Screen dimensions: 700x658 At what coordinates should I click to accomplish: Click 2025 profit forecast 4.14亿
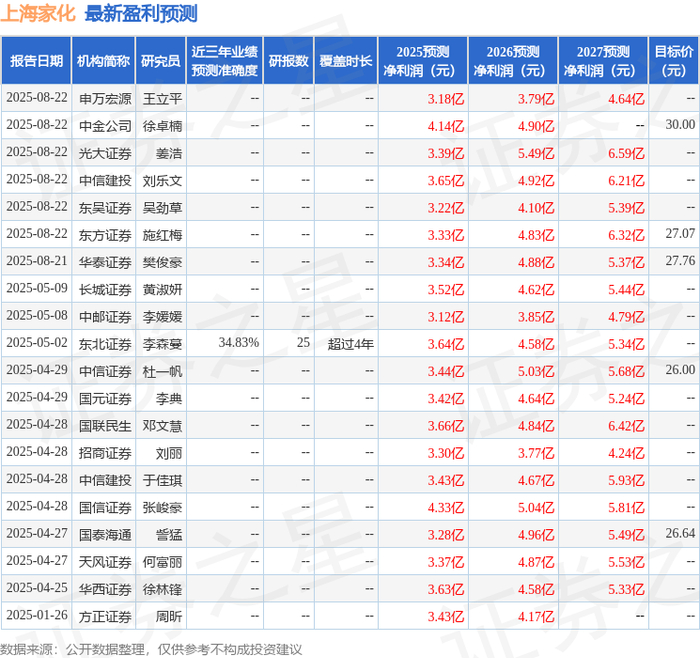click(x=446, y=126)
